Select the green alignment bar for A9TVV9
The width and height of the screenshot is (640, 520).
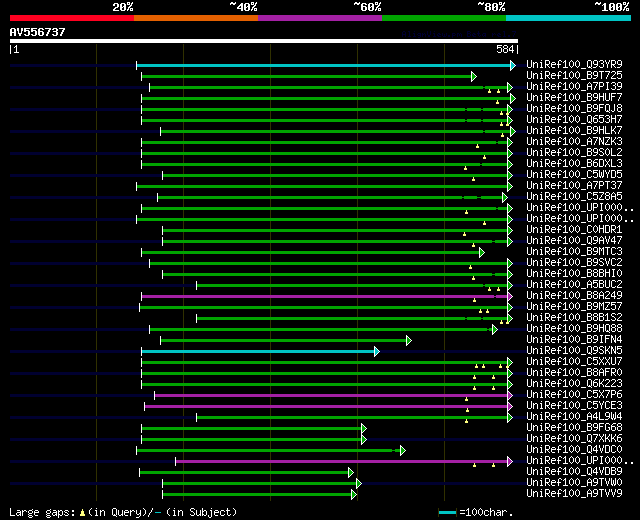point(260,495)
